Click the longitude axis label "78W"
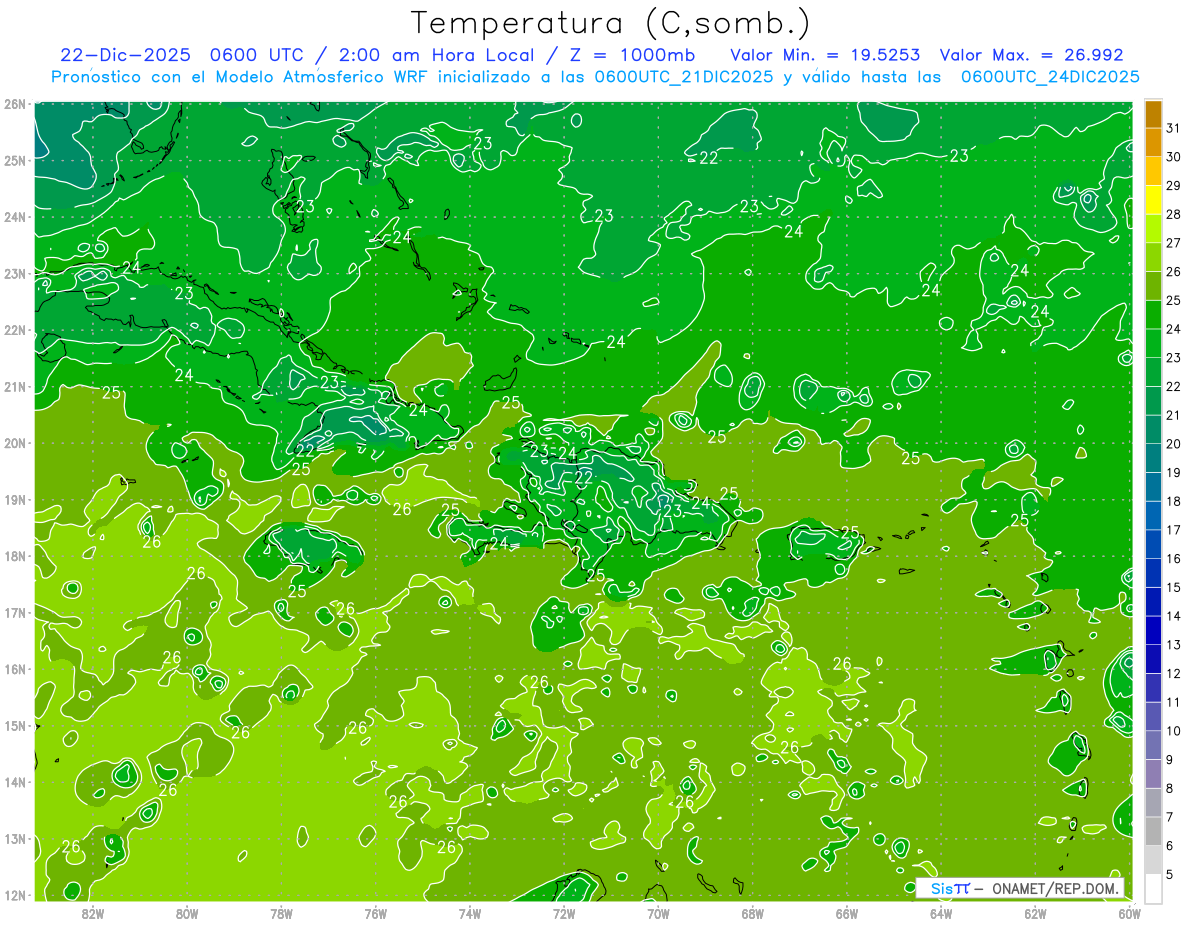 pos(281,913)
